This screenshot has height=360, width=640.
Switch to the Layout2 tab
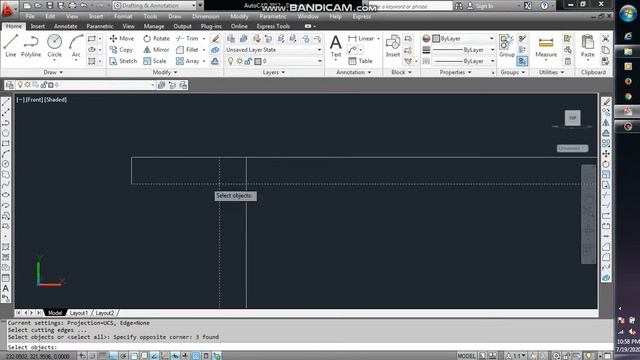104,313
